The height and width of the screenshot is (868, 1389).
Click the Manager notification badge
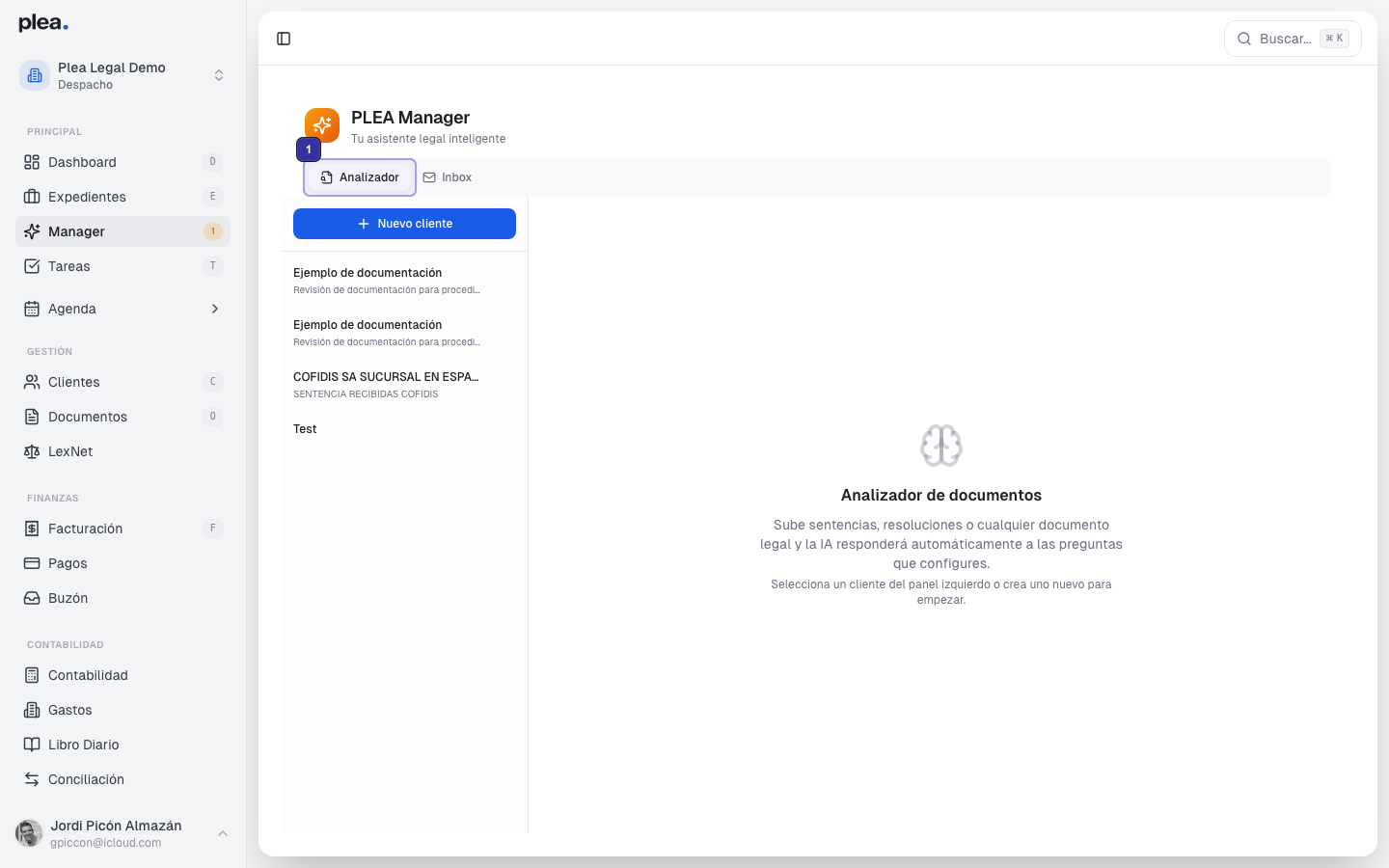213,231
